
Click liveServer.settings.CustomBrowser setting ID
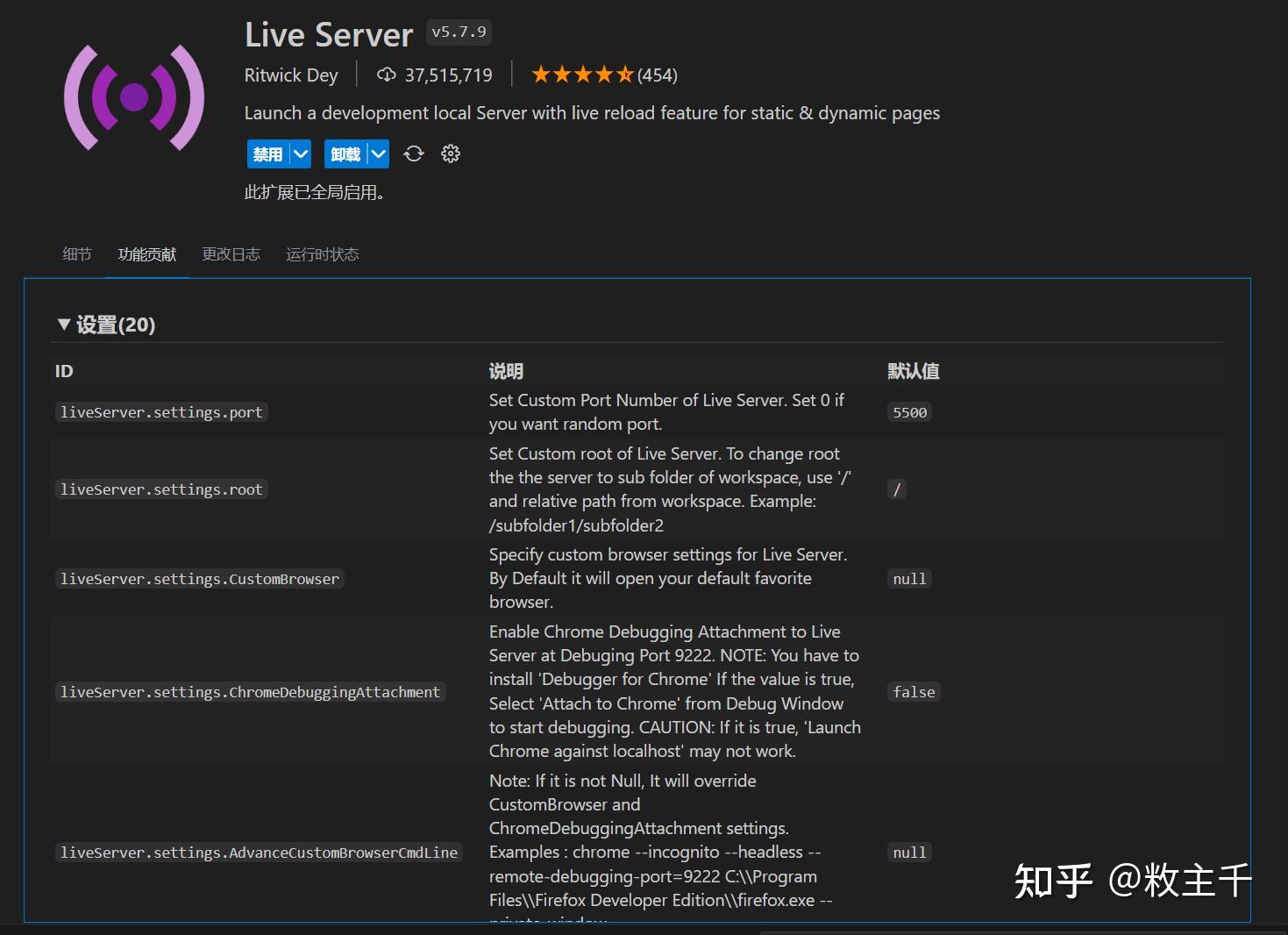point(200,579)
